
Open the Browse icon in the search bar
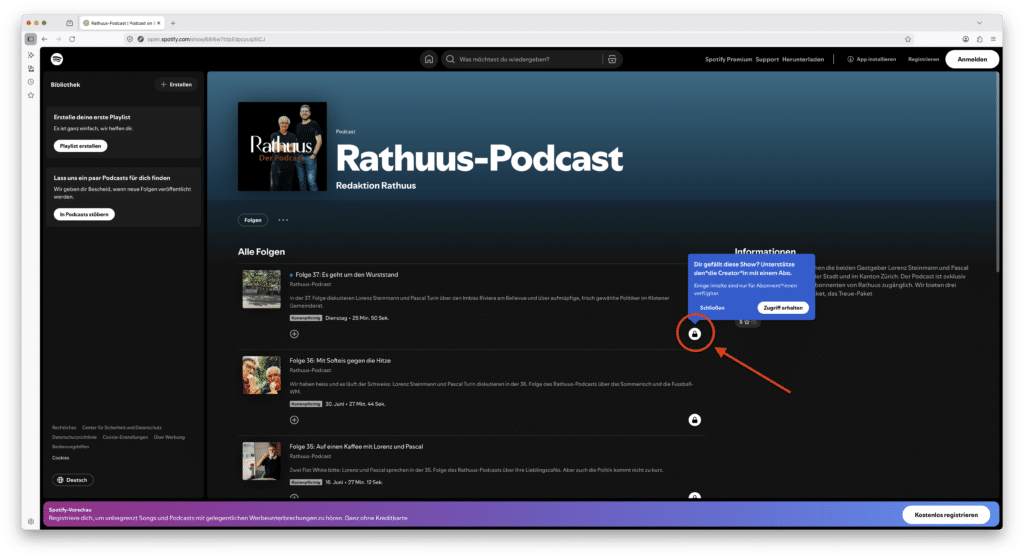point(612,59)
